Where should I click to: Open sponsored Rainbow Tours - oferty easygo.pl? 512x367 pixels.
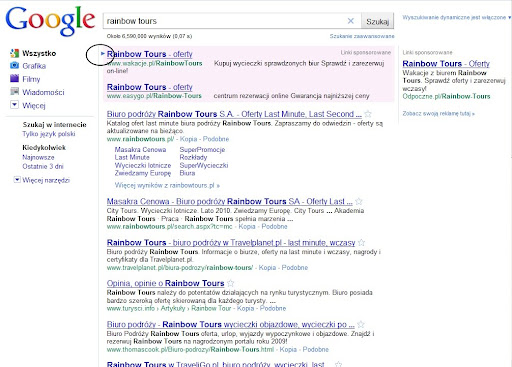(x=150, y=87)
